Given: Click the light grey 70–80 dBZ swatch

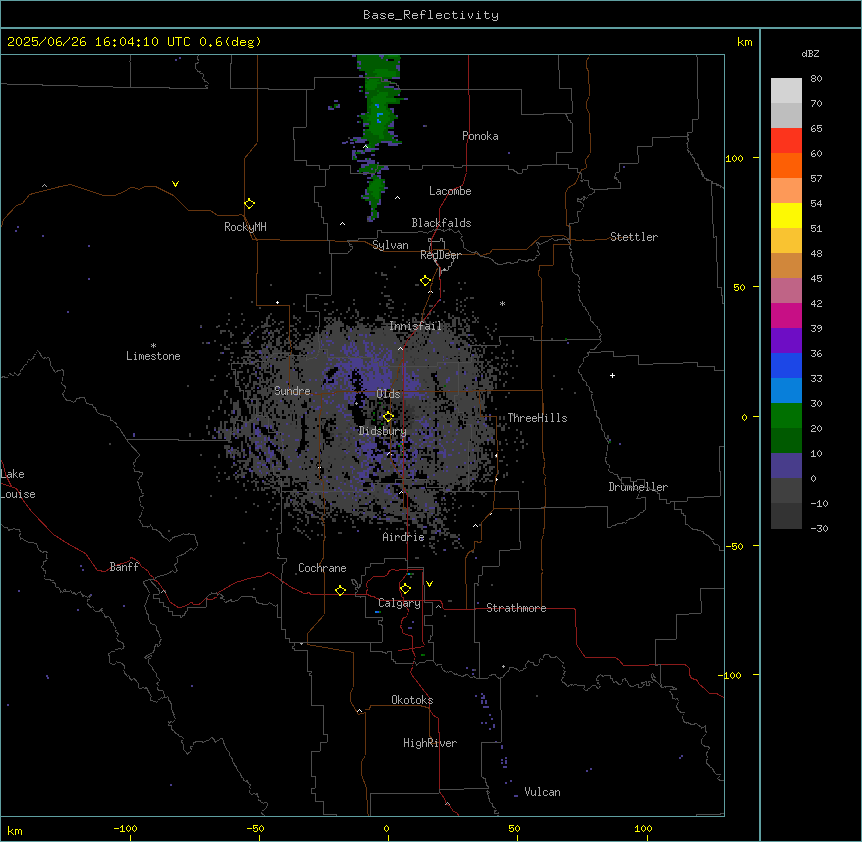Looking at the screenshot, I should [786, 90].
